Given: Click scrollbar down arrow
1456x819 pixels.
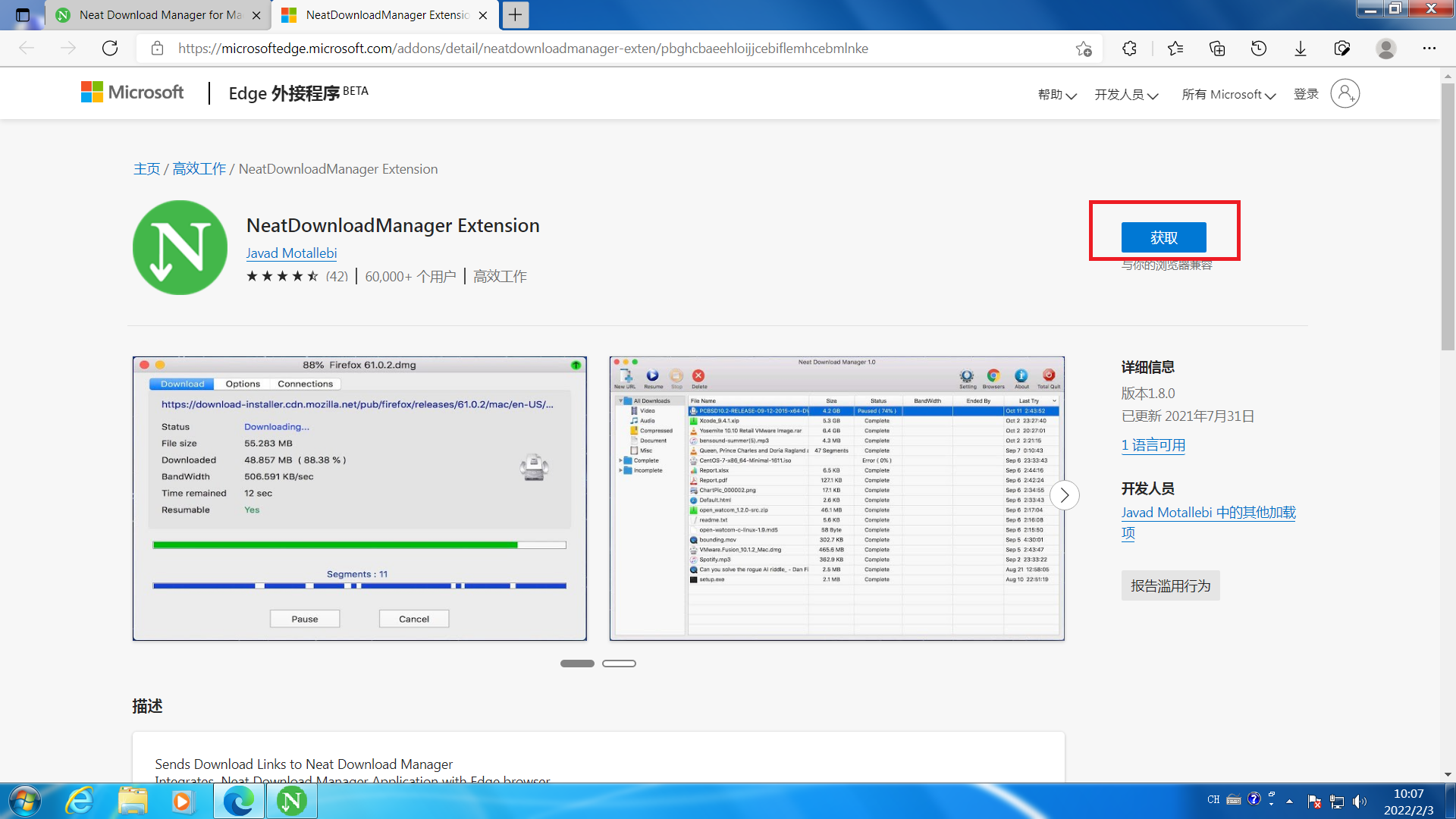Looking at the screenshot, I should [x=1448, y=774].
